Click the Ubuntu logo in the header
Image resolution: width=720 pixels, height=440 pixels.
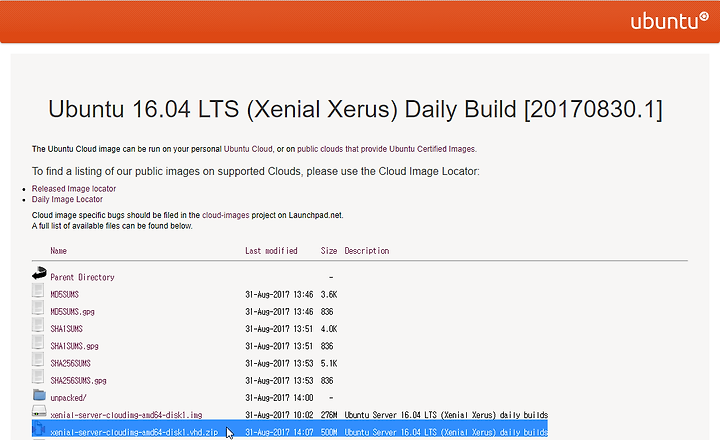[669, 21]
